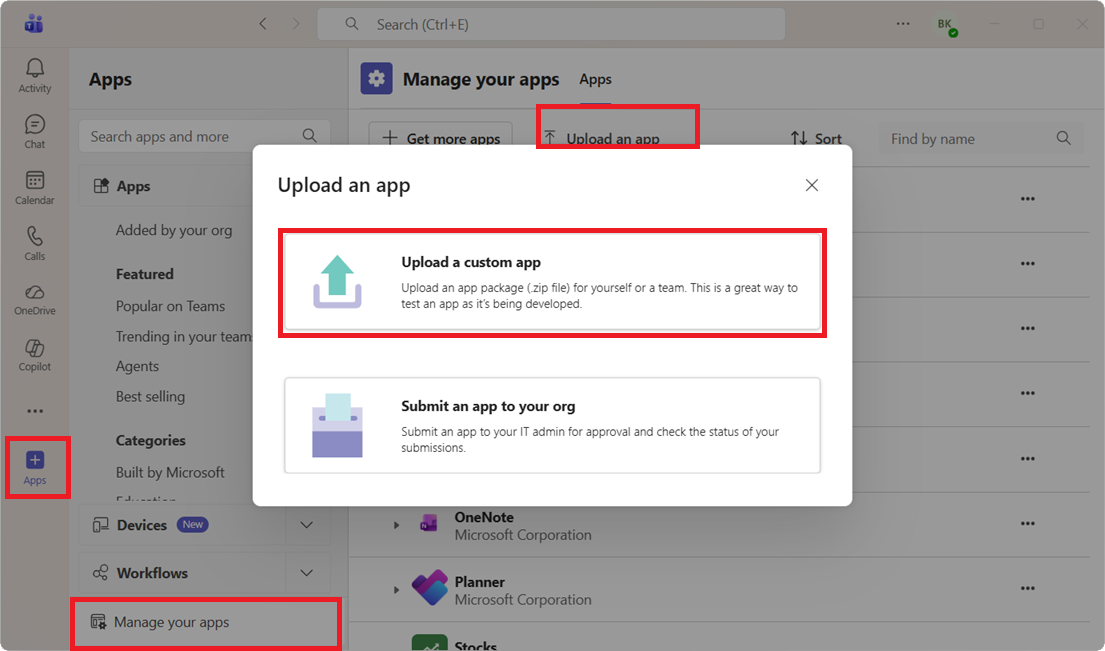Switch to the Apps tab
The image size is (1105, 651).
click(x=595, y=79)
